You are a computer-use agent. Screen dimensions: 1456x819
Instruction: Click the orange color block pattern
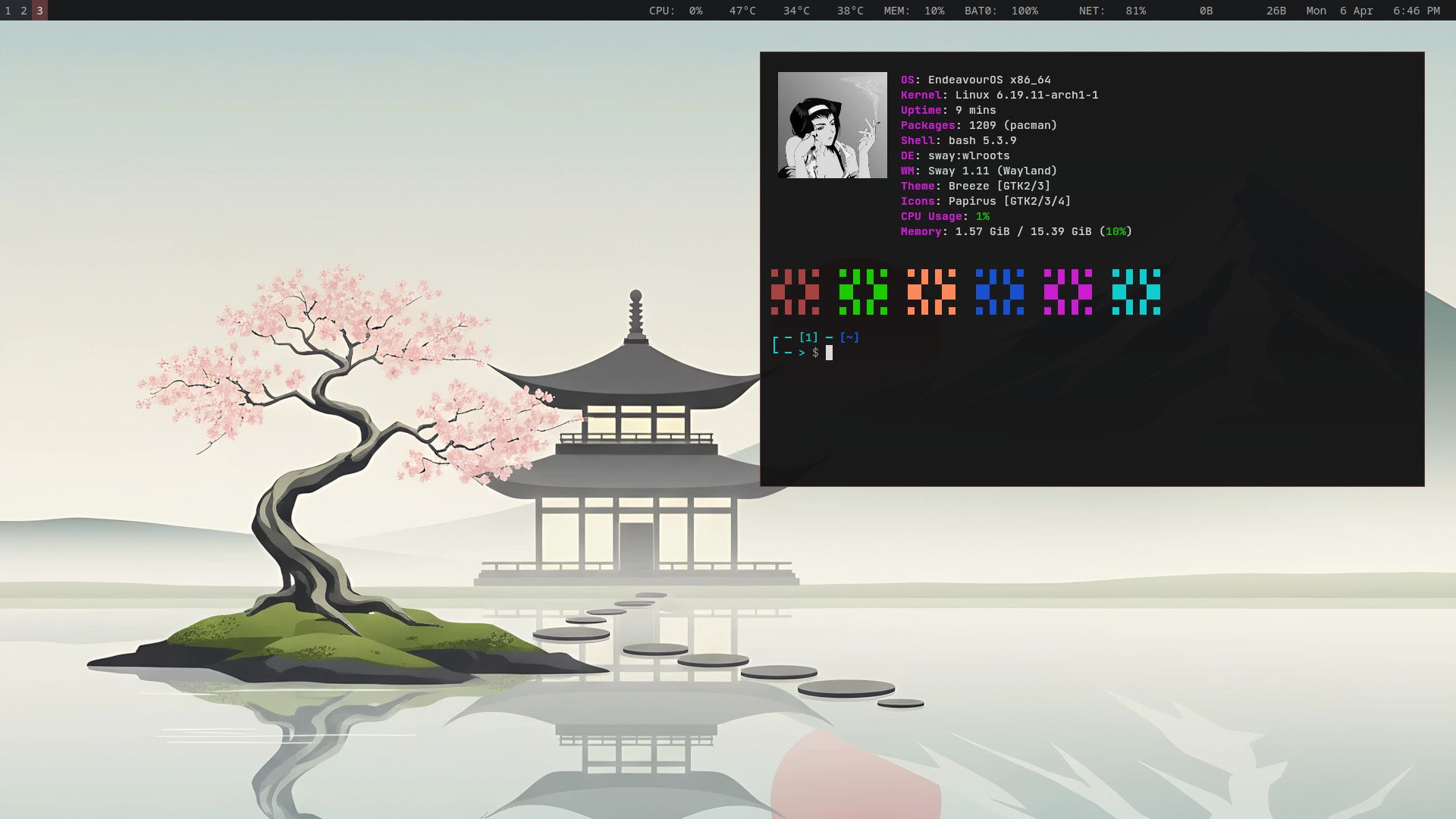tap(931, 292)
